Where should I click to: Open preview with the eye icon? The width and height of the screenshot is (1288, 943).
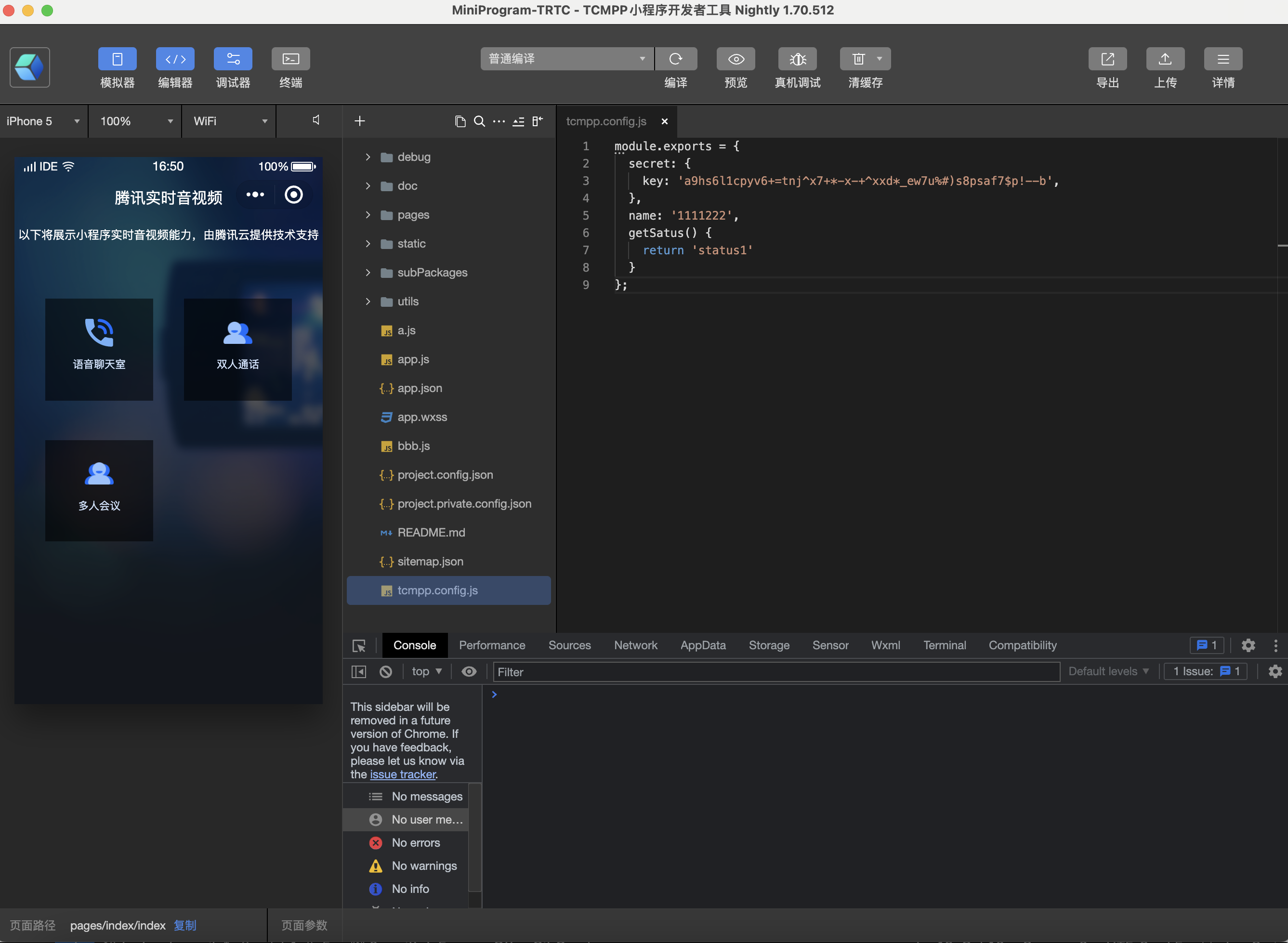(736, 59)
